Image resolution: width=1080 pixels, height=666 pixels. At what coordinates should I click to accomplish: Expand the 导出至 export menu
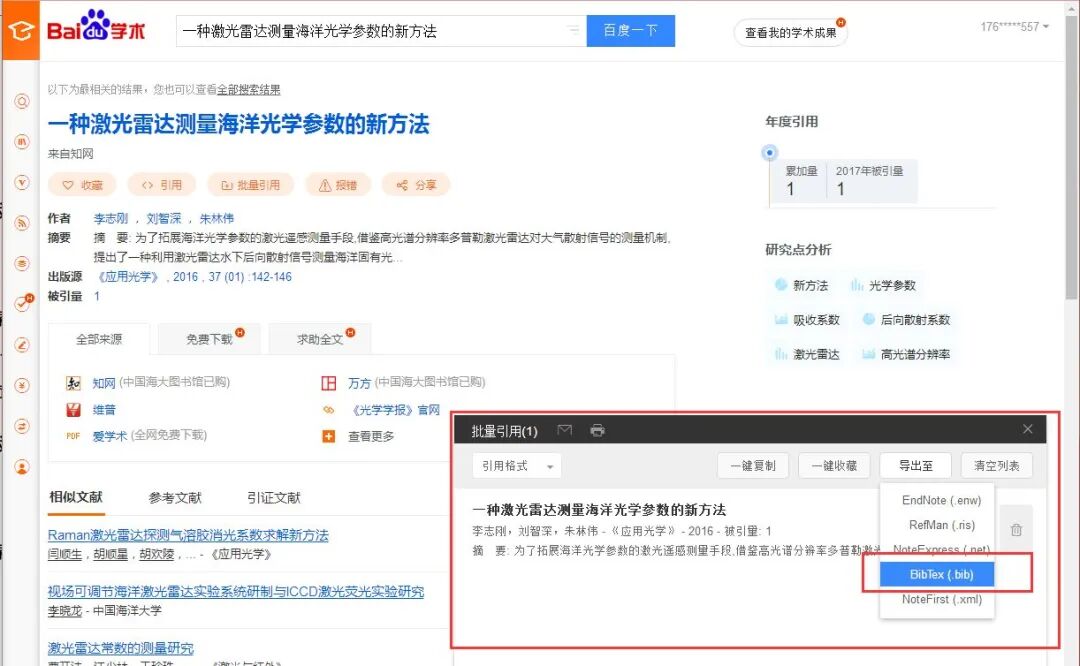(915, 466)
